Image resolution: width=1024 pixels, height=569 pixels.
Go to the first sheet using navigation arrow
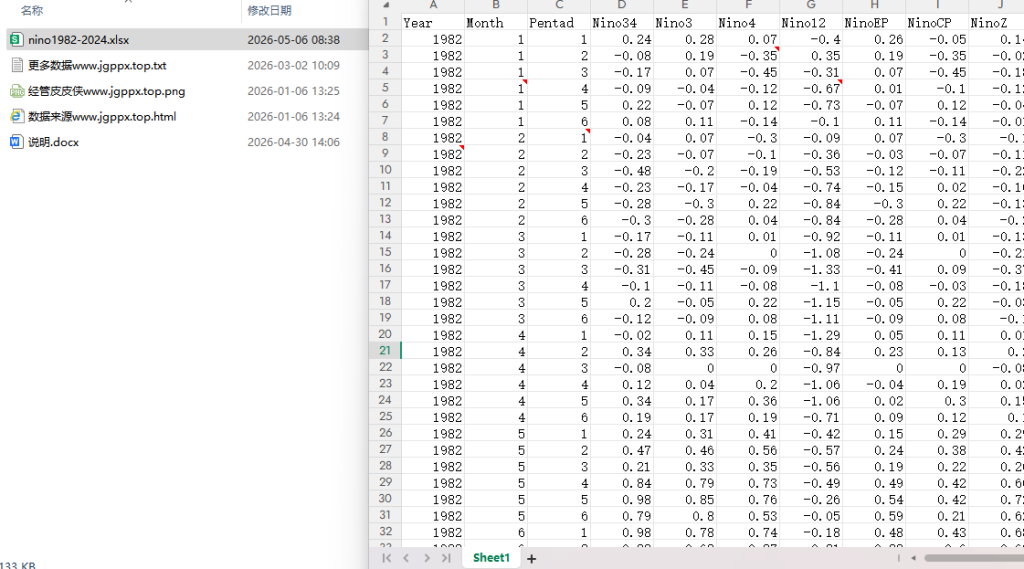[387, 558]
